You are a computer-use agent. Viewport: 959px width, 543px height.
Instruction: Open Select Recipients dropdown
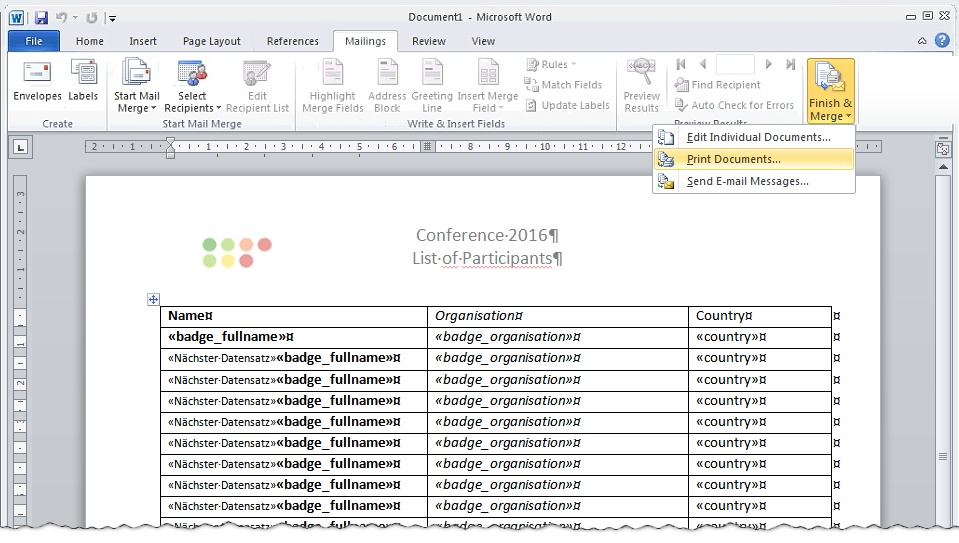[x=192, y=86]
